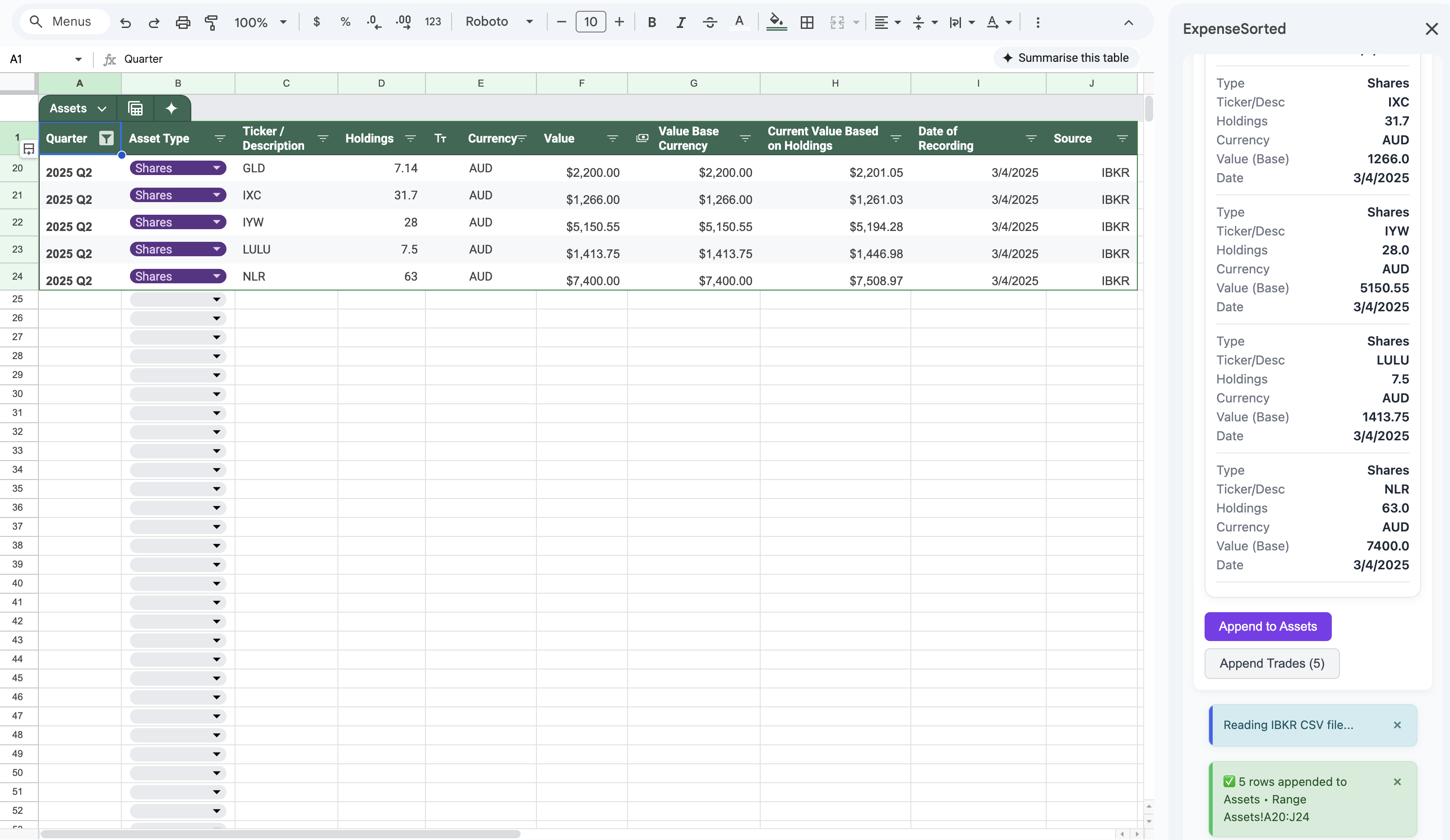Toggle bold formatting
The image size is (1450, 840).
click(x=652, y=23)
